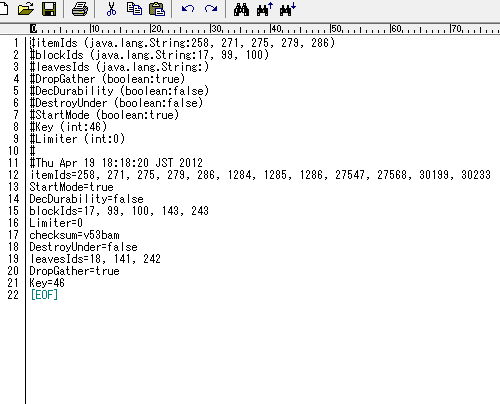Click line number 12 in gutter

point(13,175)
